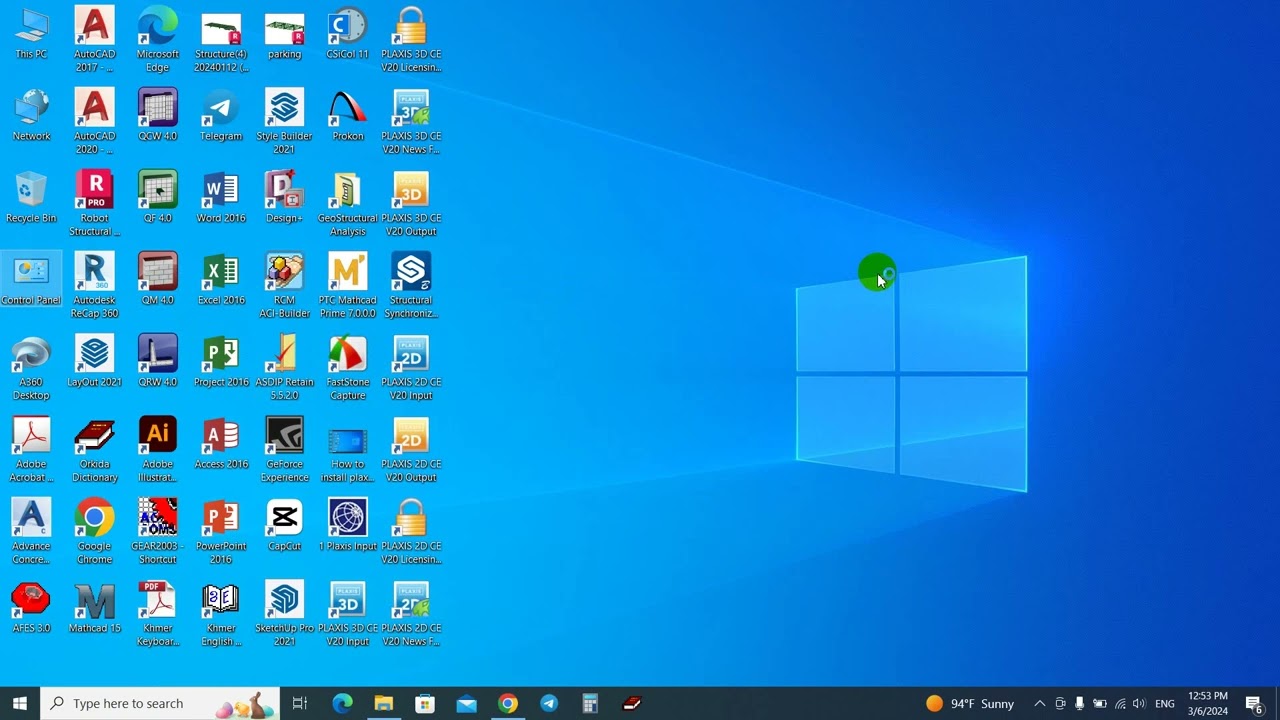
Task: Select the Design+ shortcut
Action: point(284,198)
